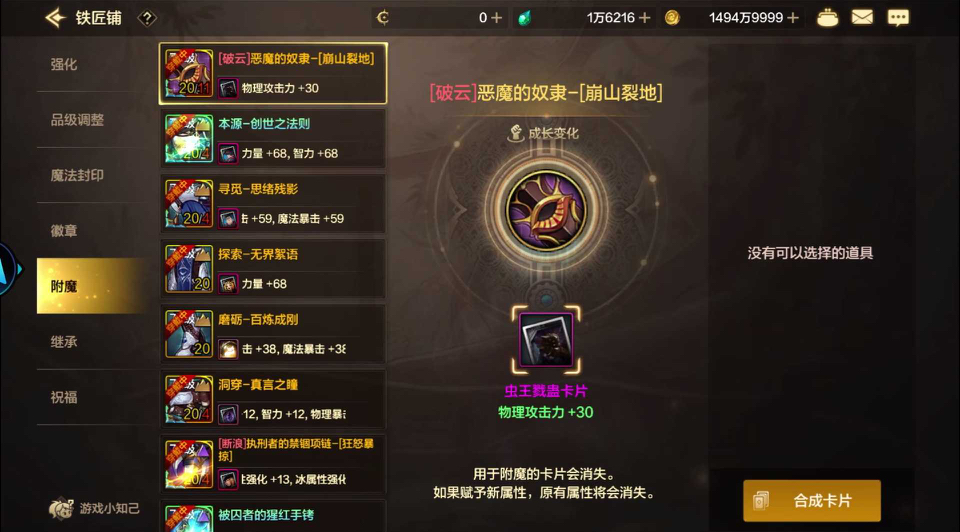Screen dimensions: 960x532
Task: Open the question mark help icon
Action: coord(147,18)
